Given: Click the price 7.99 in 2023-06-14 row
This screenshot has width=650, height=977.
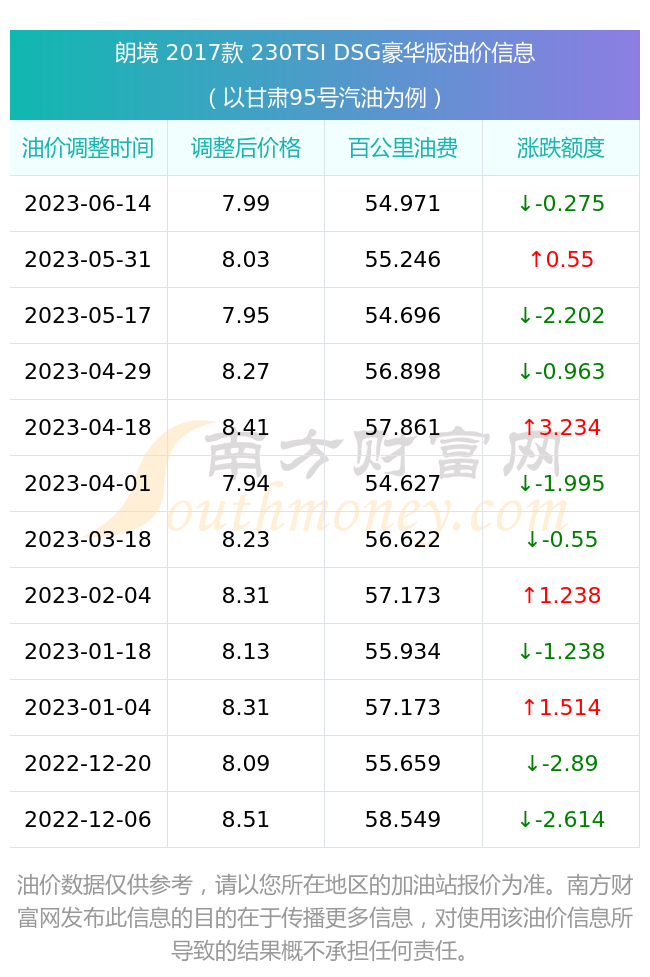Looking at the screenshot, I should coord(246,204).
